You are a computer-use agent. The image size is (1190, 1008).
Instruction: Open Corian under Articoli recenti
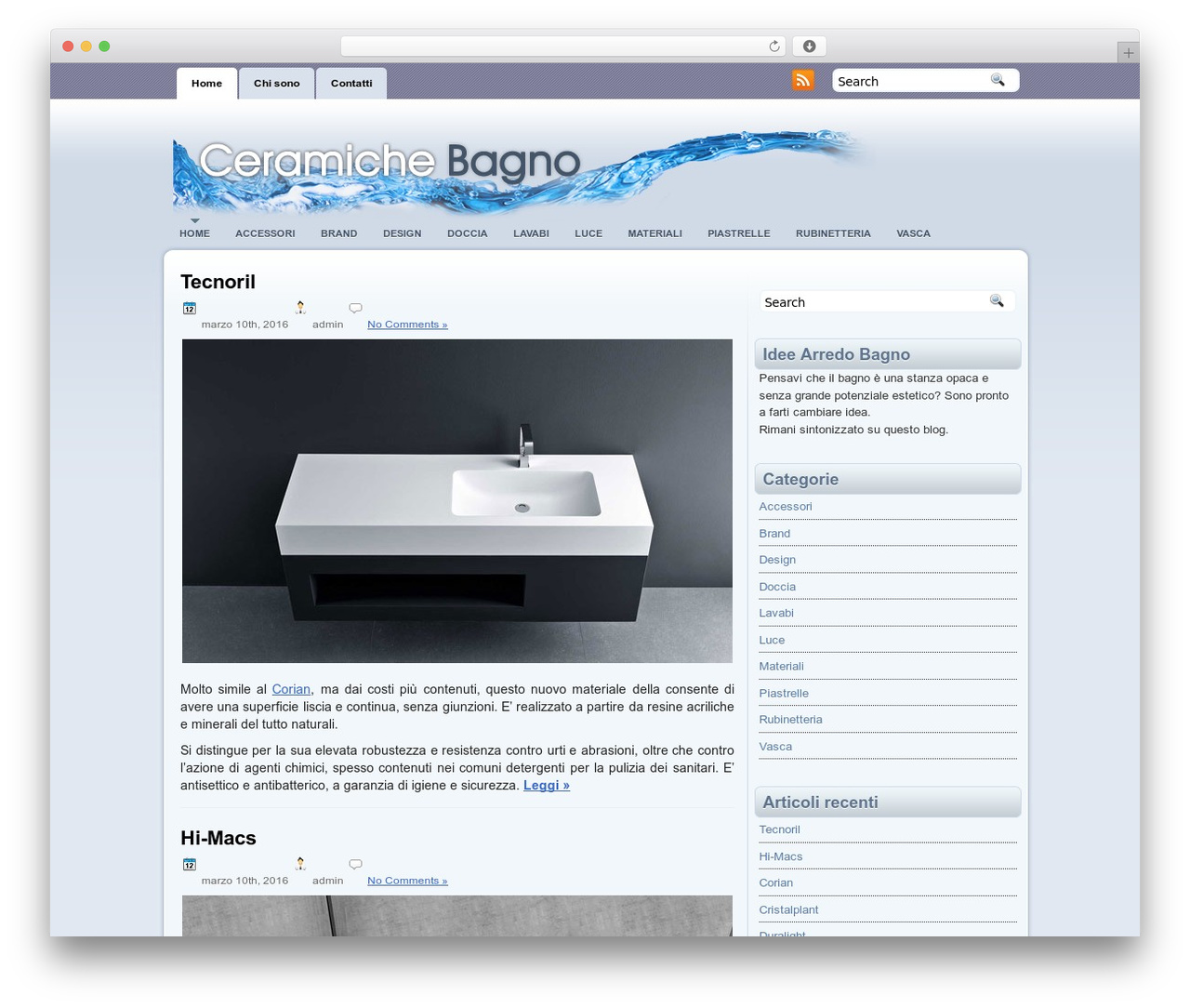pos(776,883)
